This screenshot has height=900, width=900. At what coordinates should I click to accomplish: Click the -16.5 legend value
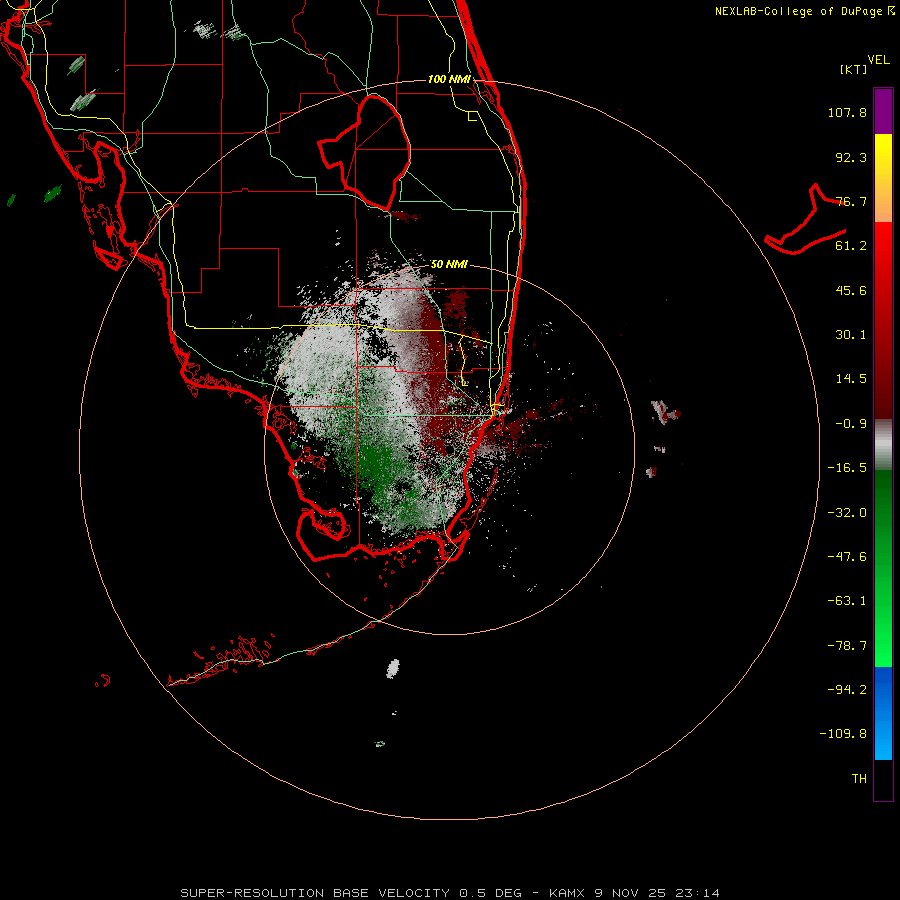pos(847,468)
